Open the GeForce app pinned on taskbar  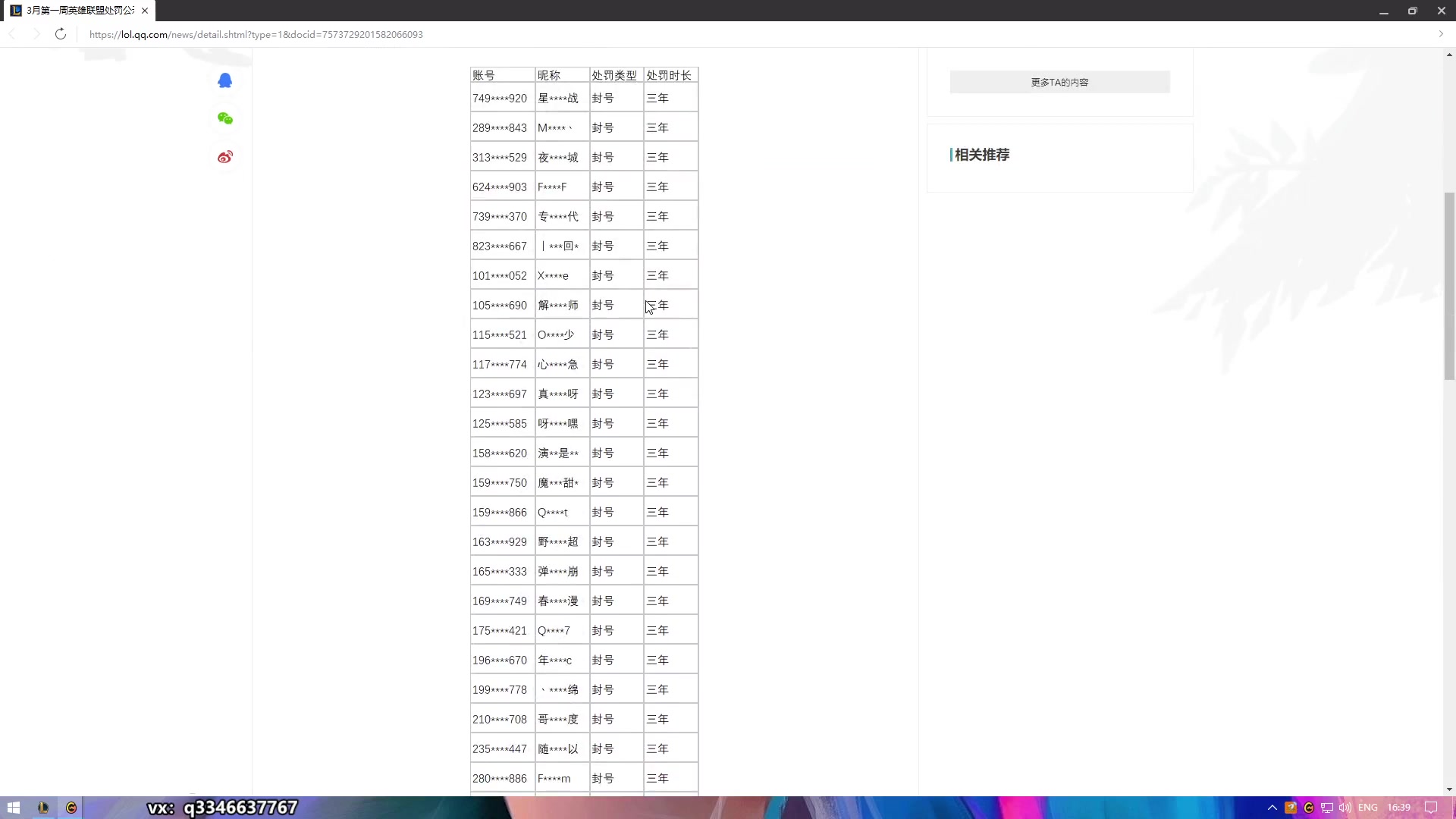pyautogui.click(x=71, y=807)
